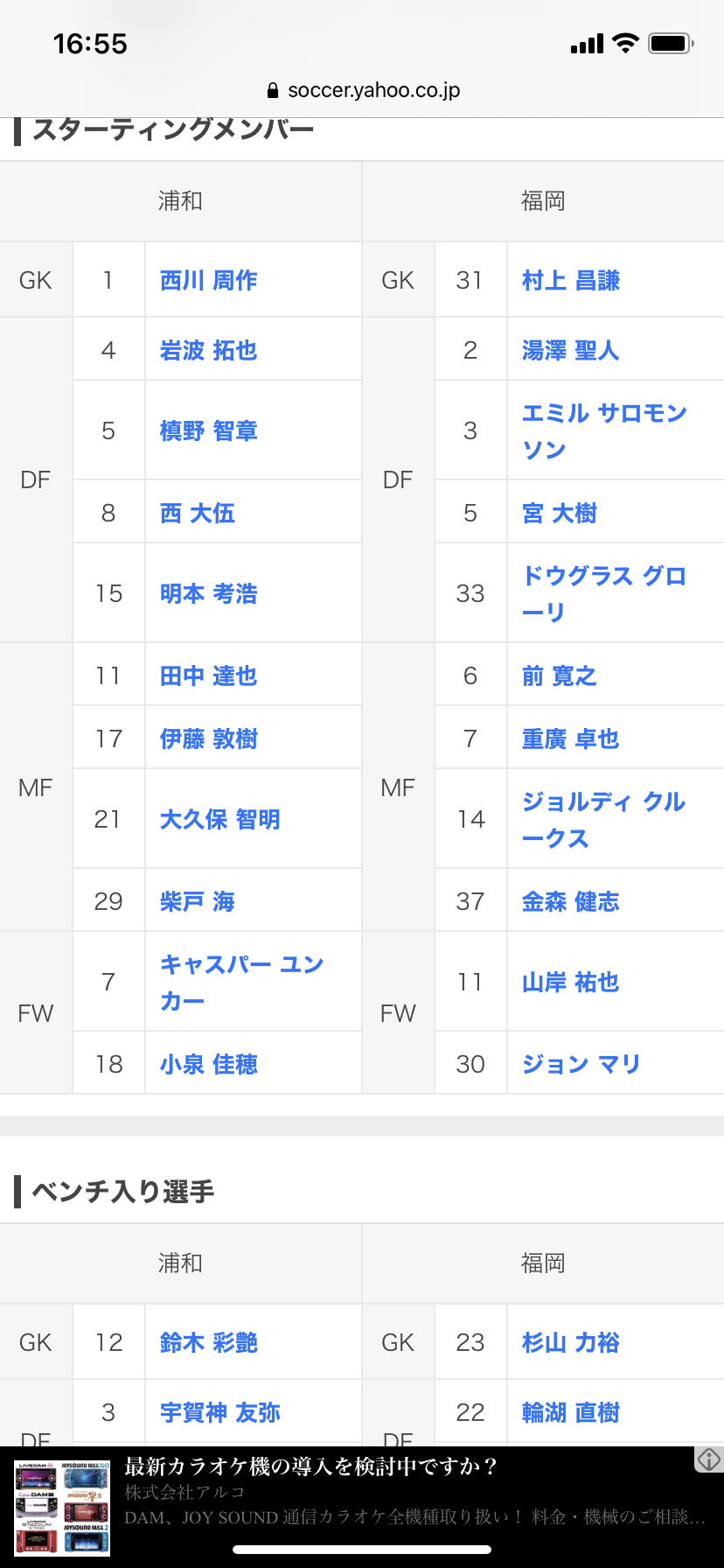Image resolution: width=724 pixels, height=1568 pixels.
Task: View 明本 考浩 player details
Action: coord(208,593)
